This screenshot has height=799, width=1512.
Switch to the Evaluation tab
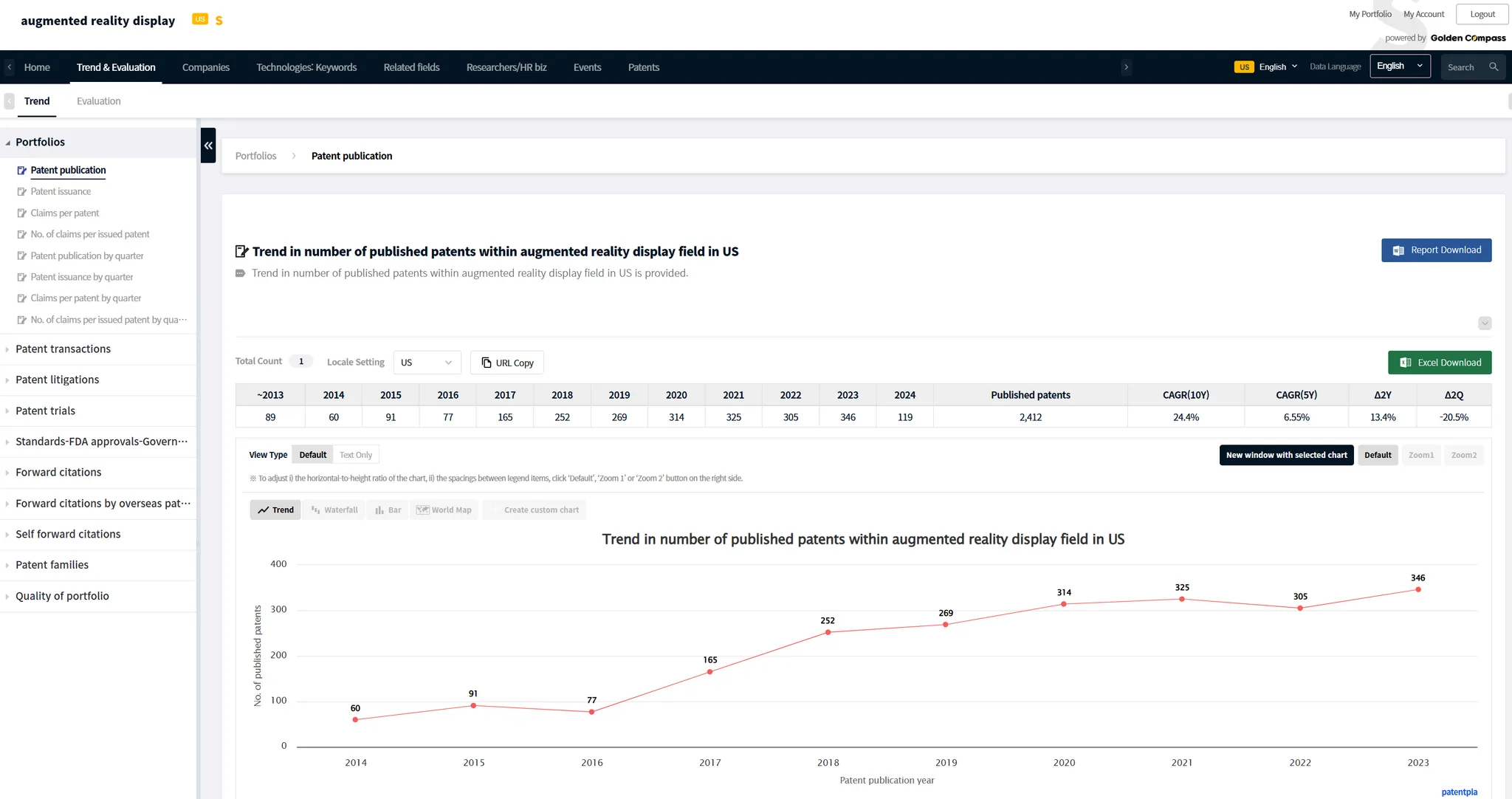point(98,101)
